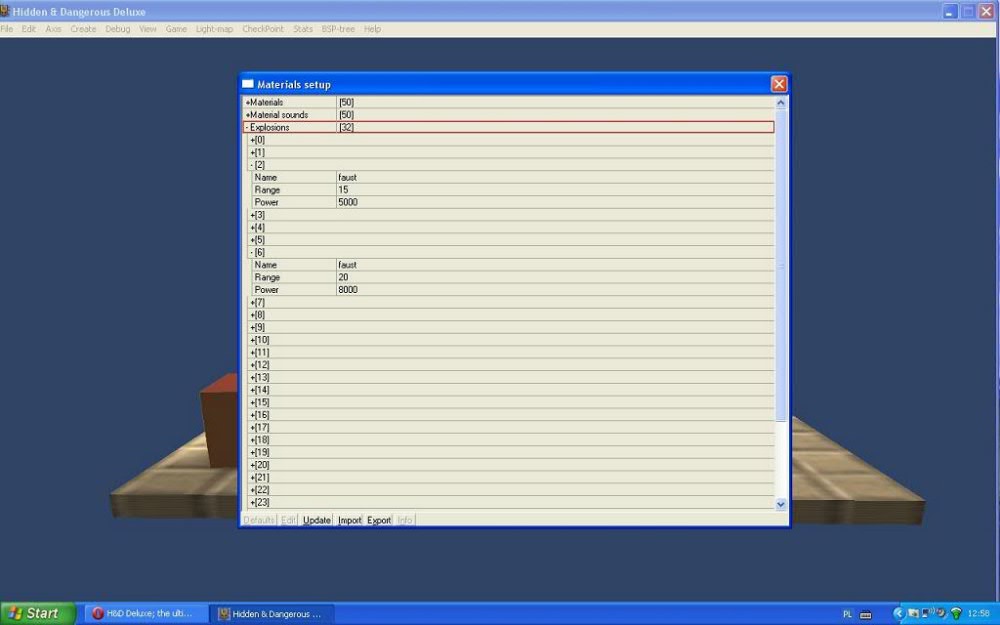Collapse the Explosions node

247,128
